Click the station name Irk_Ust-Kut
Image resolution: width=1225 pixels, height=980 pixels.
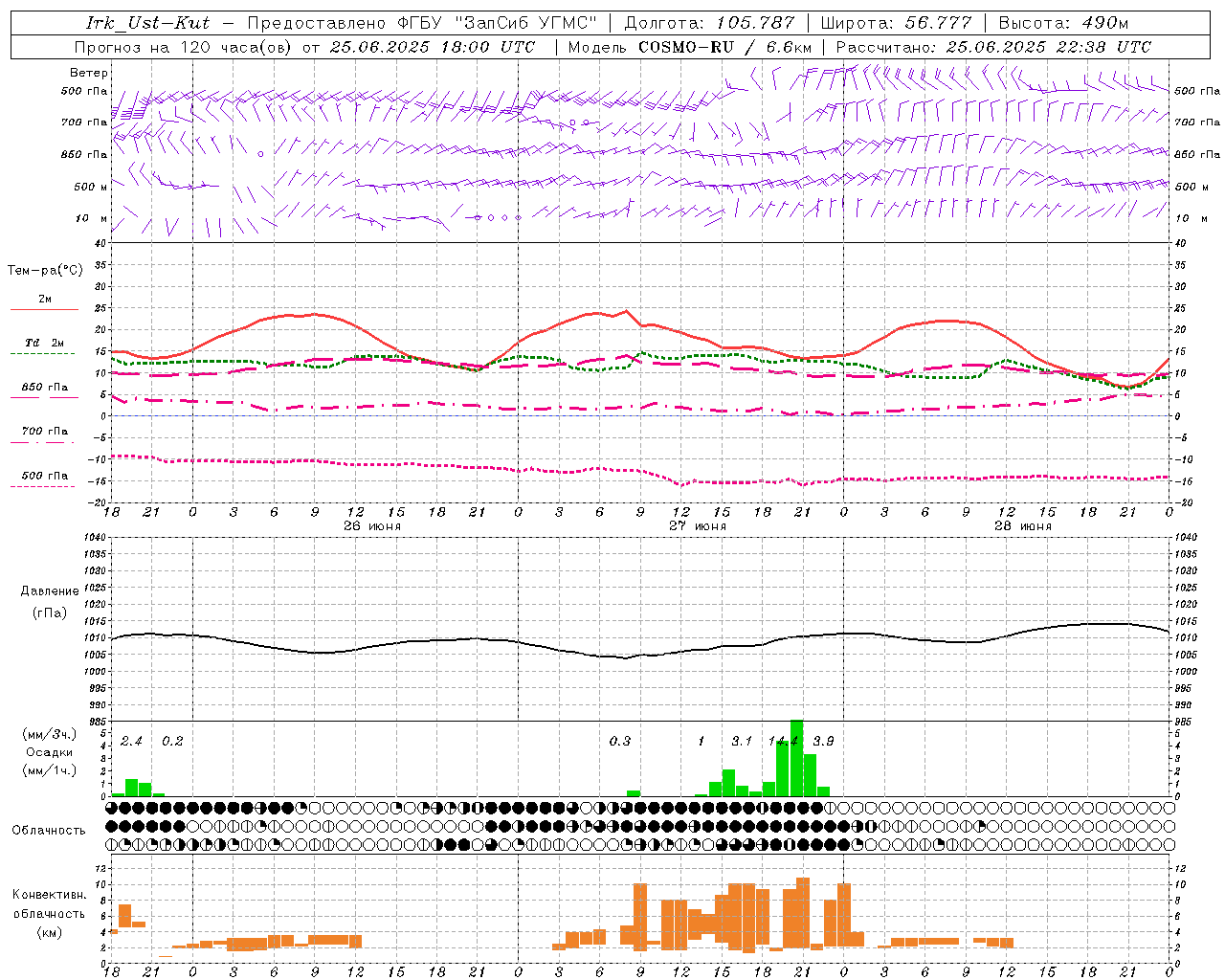click(148, 23)
